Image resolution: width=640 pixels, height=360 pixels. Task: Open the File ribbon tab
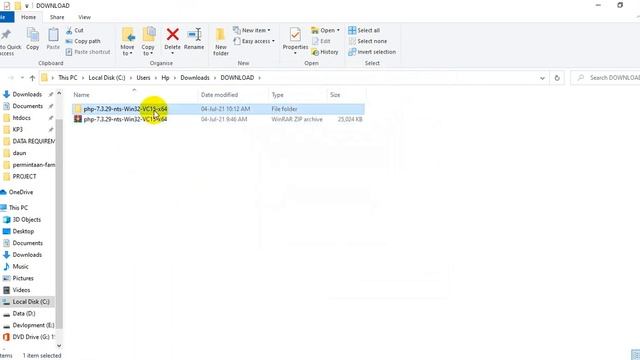(x=6, y=17)
